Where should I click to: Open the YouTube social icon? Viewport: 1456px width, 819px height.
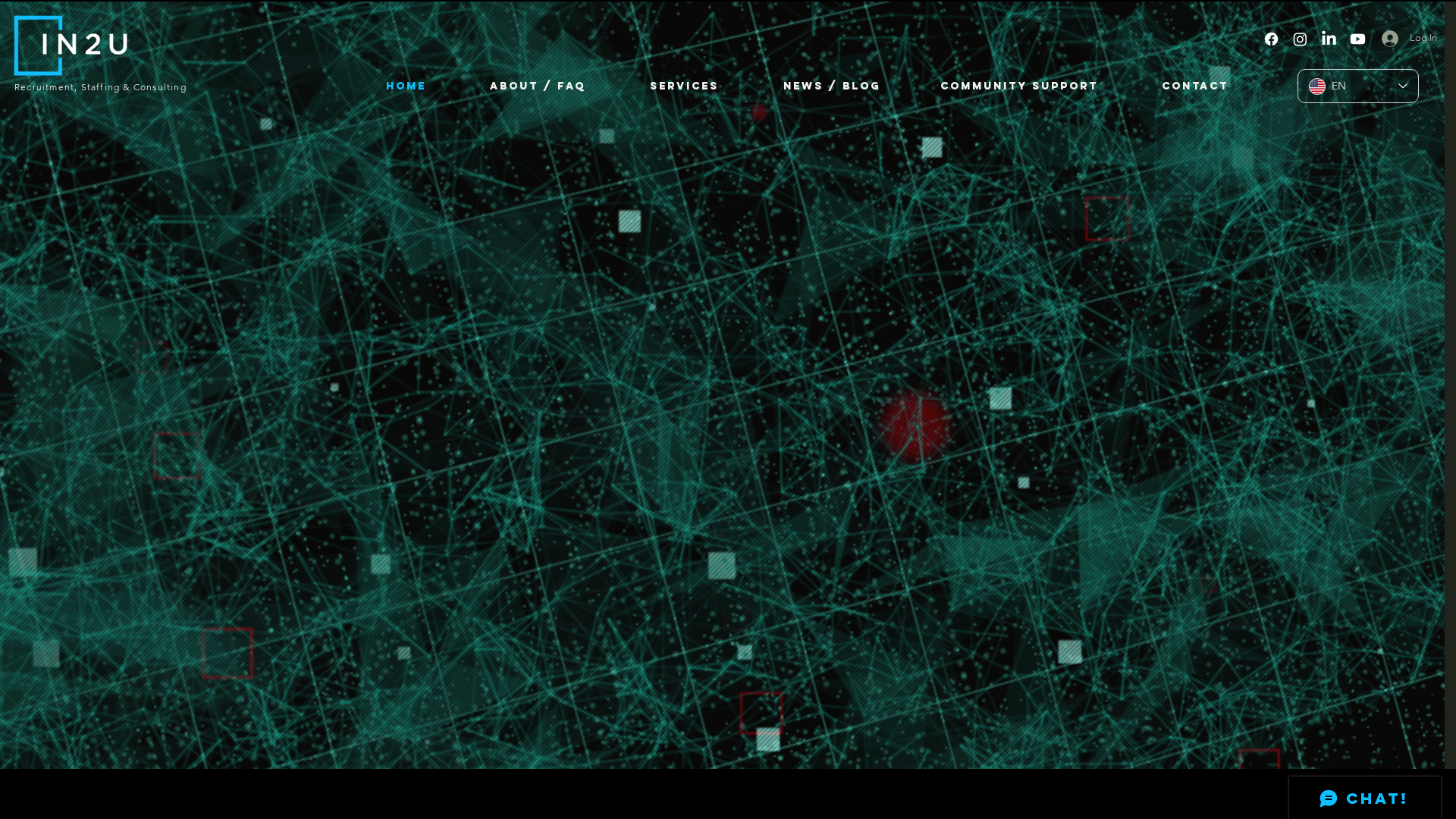point(1357,39)
